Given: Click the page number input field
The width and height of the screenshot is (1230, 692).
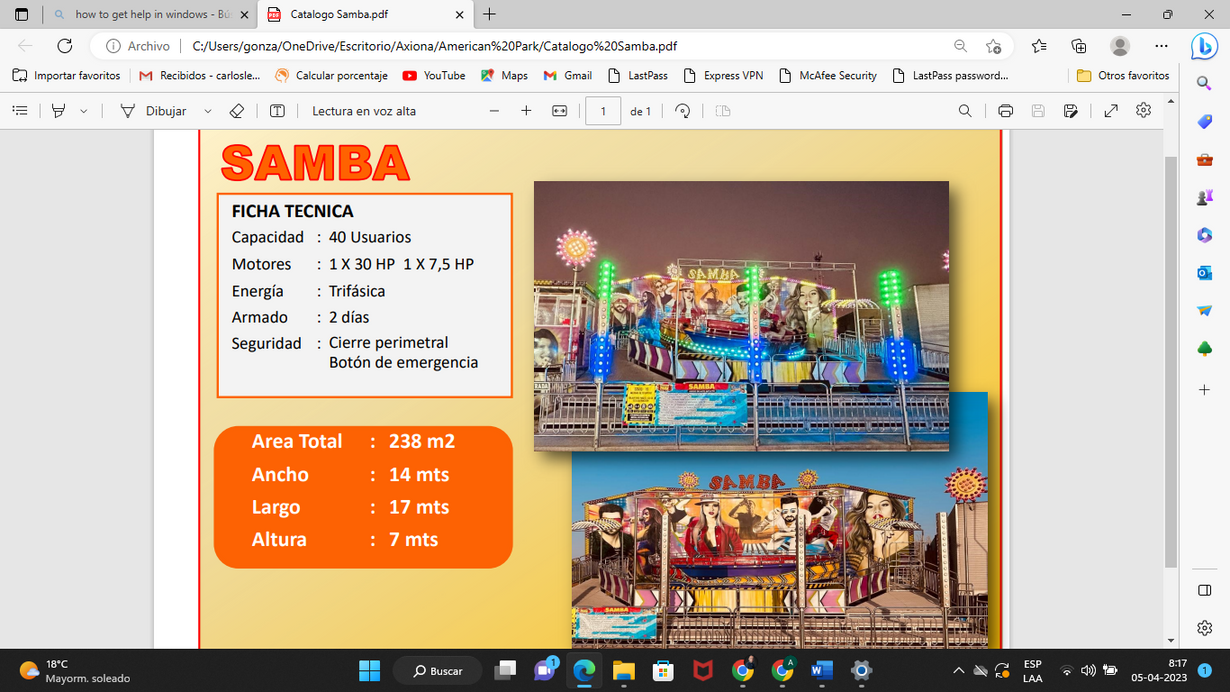Looking at the screenshot, I should pyautogui.click(x=603, y=111).
